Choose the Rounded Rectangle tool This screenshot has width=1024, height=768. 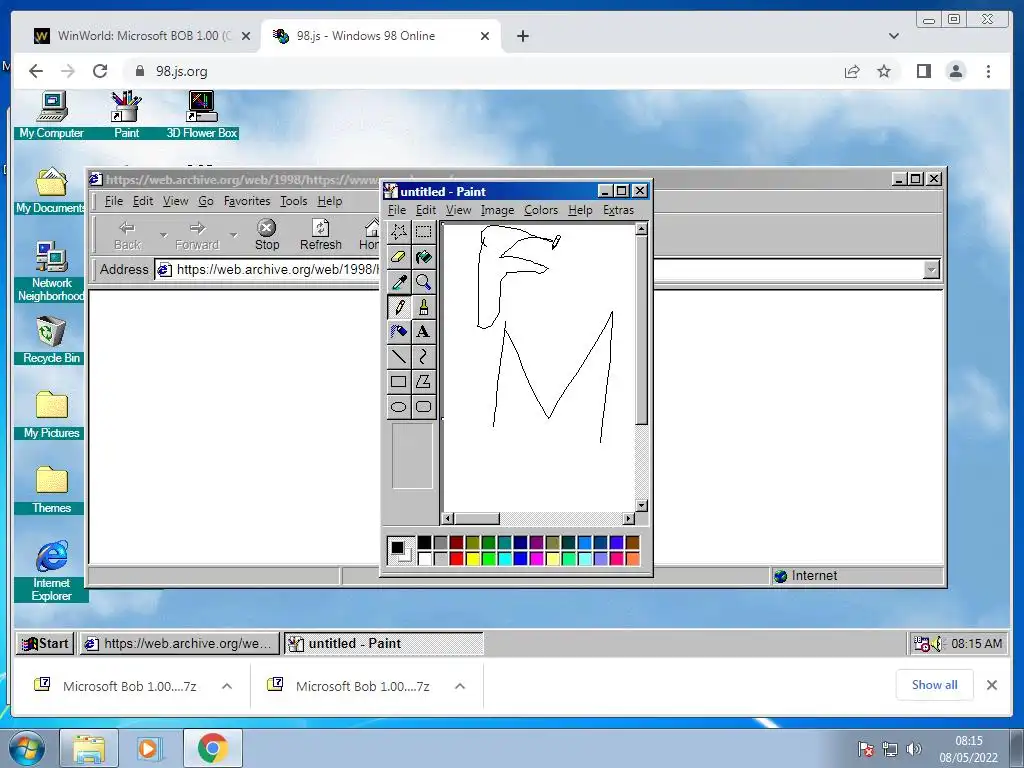pos(423,406)
